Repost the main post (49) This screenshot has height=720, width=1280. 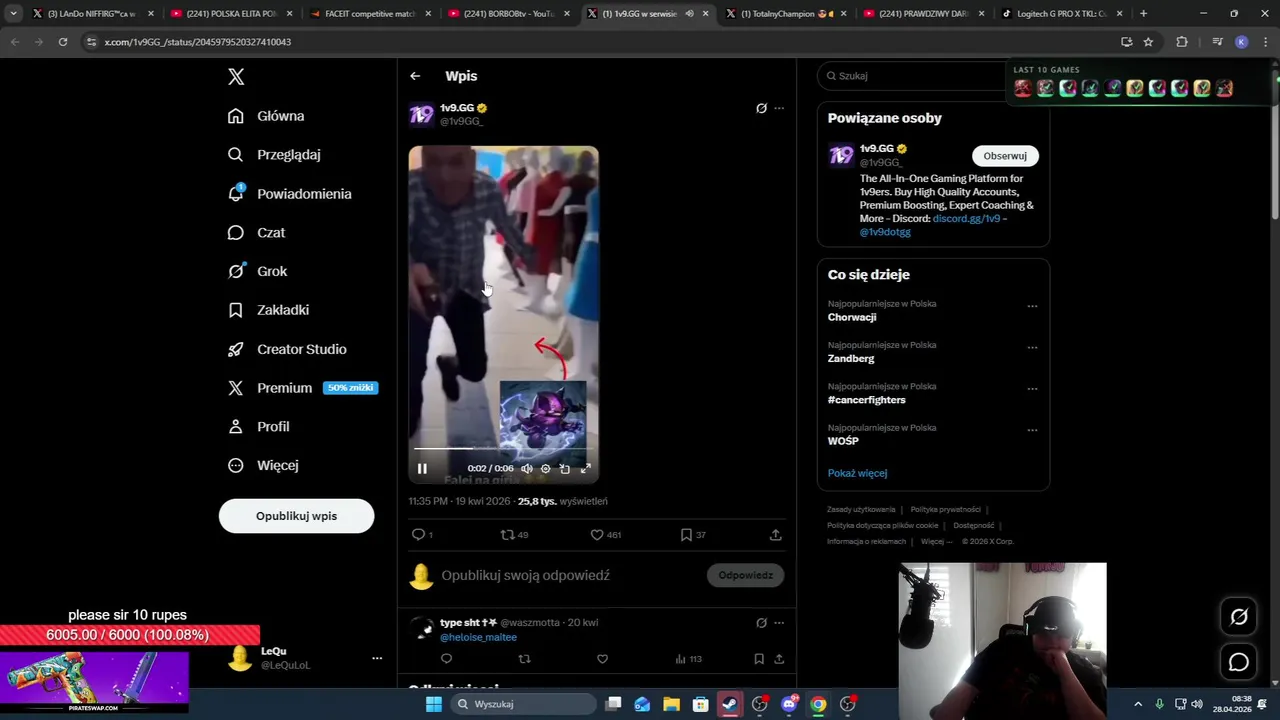pos(514,535)
